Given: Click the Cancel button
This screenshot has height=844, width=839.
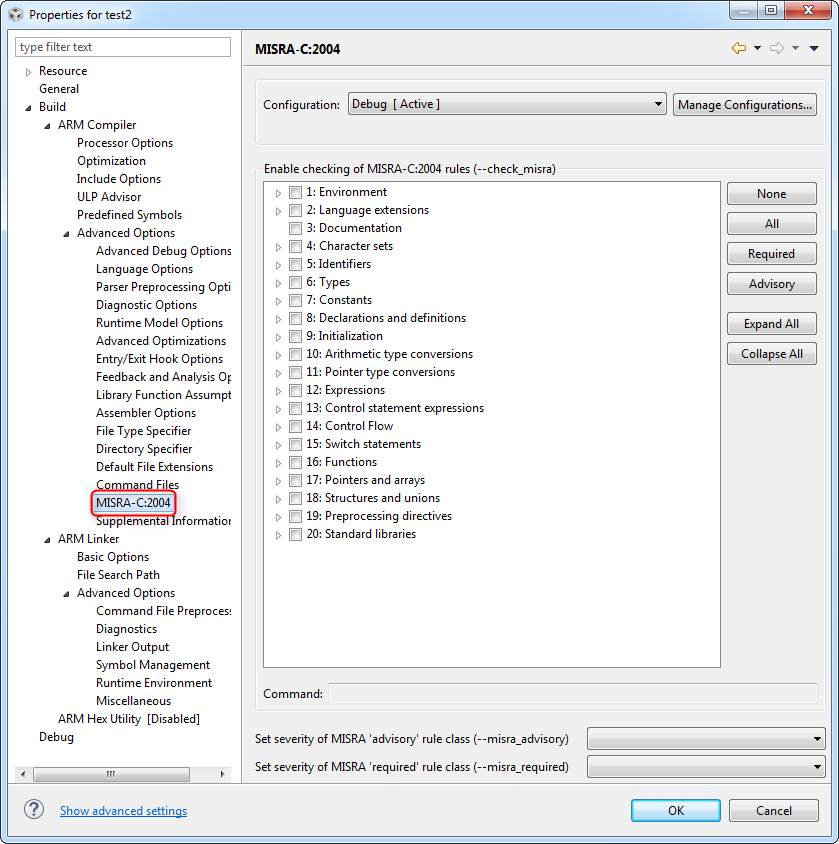Looking at the screenshot, I should click(773, 810).
